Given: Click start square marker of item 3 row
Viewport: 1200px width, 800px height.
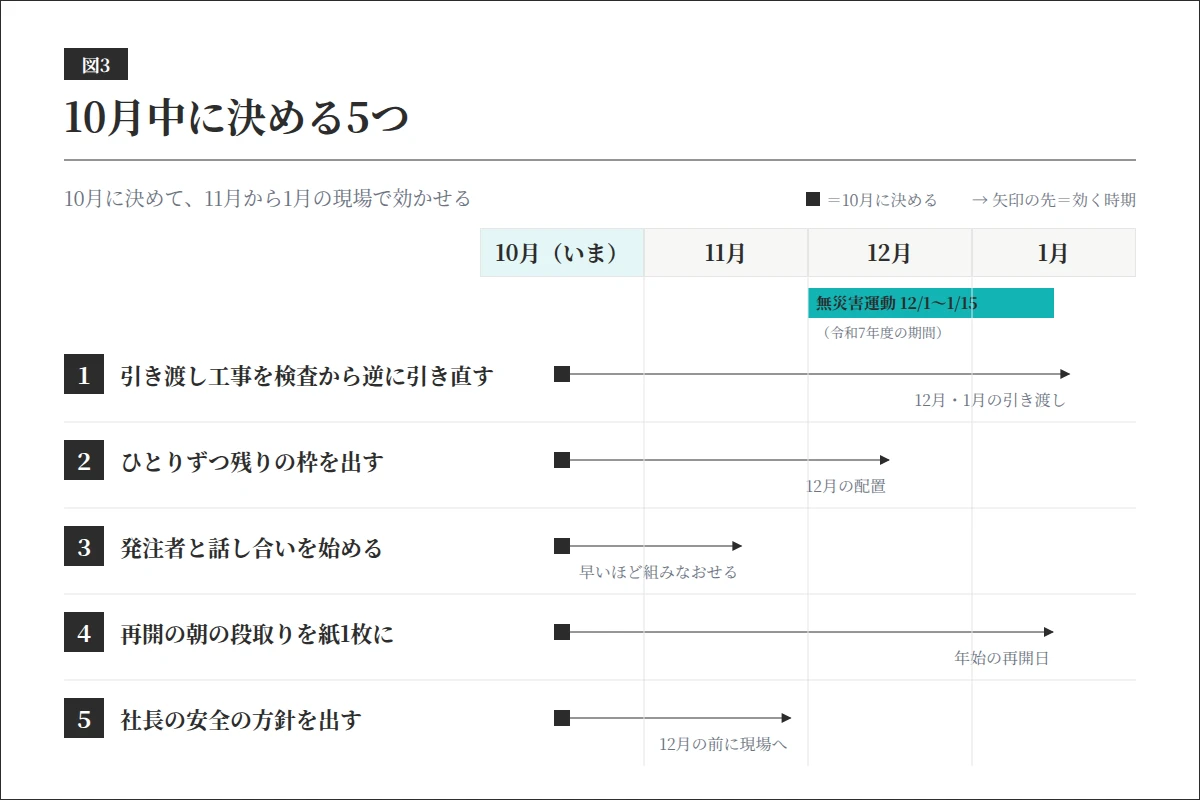Looking at the screenshot, I should [562, 546].
